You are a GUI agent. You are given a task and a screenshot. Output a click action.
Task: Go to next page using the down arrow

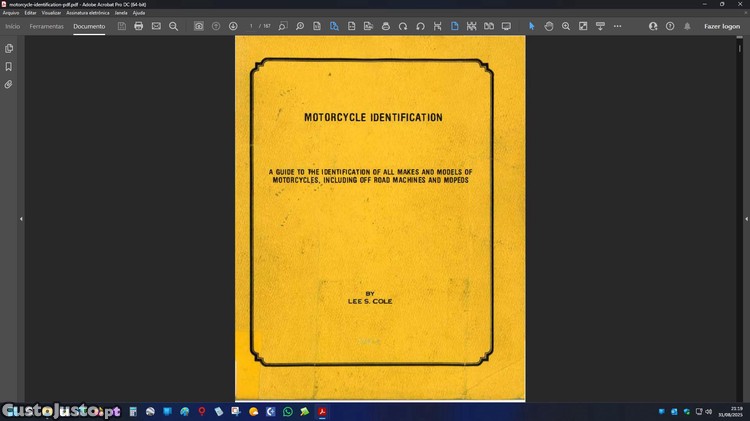pyautogui.click(x=233, y=26)
